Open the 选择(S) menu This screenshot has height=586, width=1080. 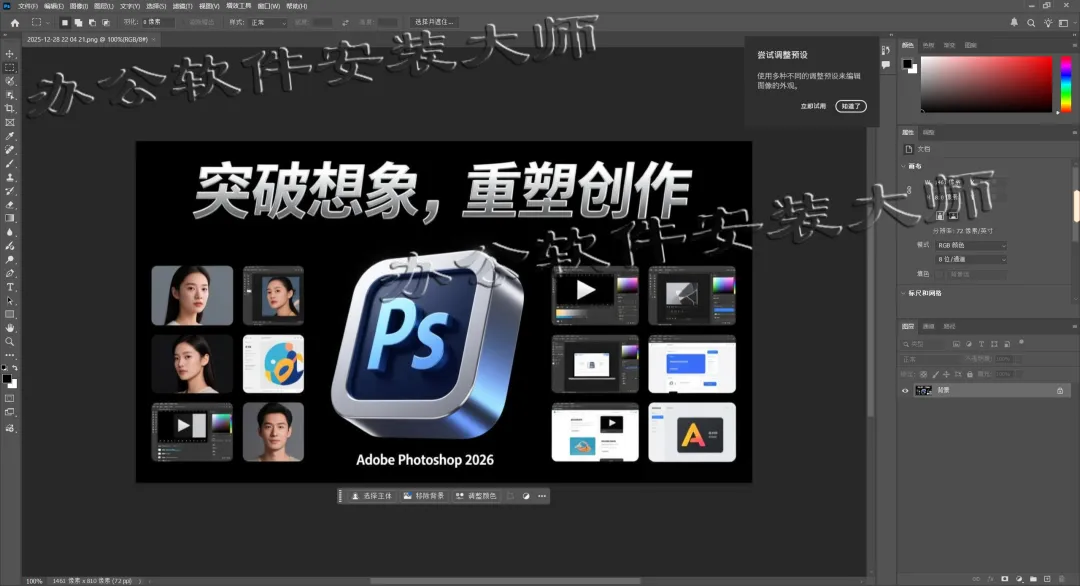click(156, 6)
